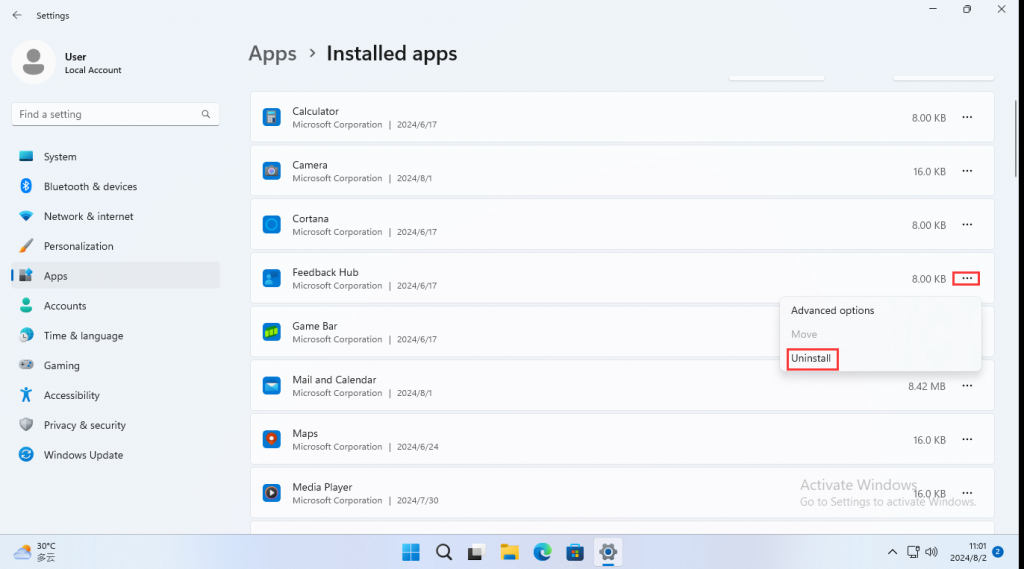Select the Move menu entry

click(880, 334)
